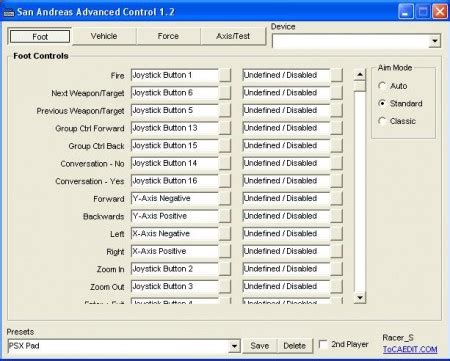The height and width of the screenshot is (361, 450).
Task: Click the Fire secondary Undefined / Disabled field
Action: tap(286, 75)
